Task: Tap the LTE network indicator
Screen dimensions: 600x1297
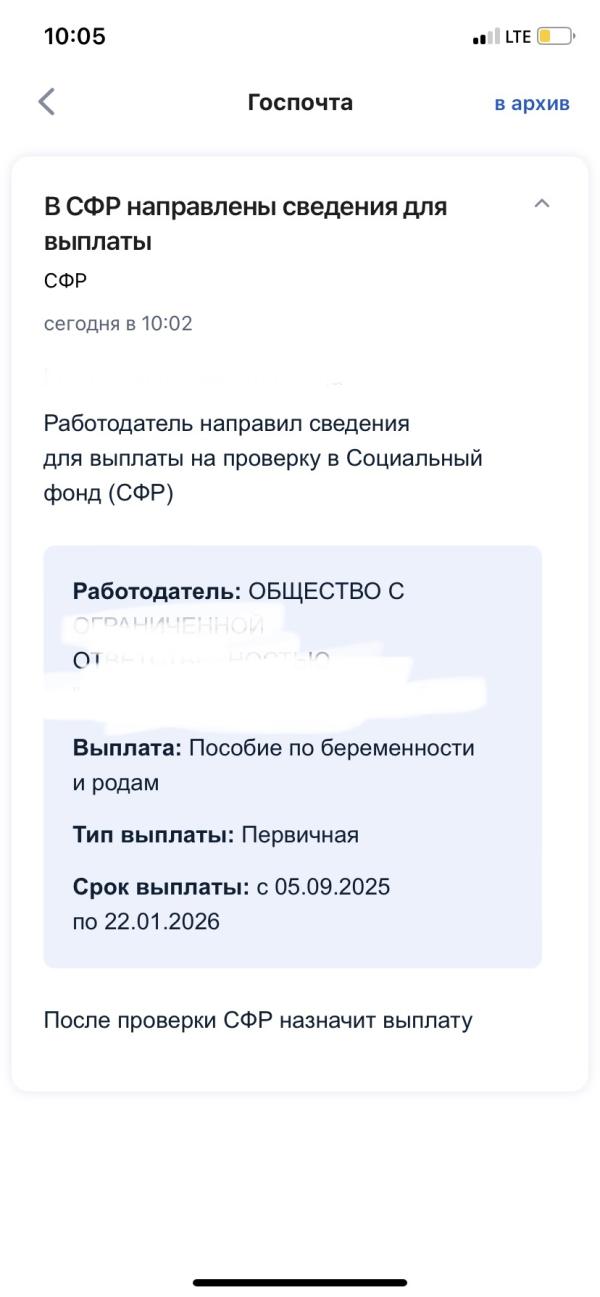Action: tap(518, 37)
